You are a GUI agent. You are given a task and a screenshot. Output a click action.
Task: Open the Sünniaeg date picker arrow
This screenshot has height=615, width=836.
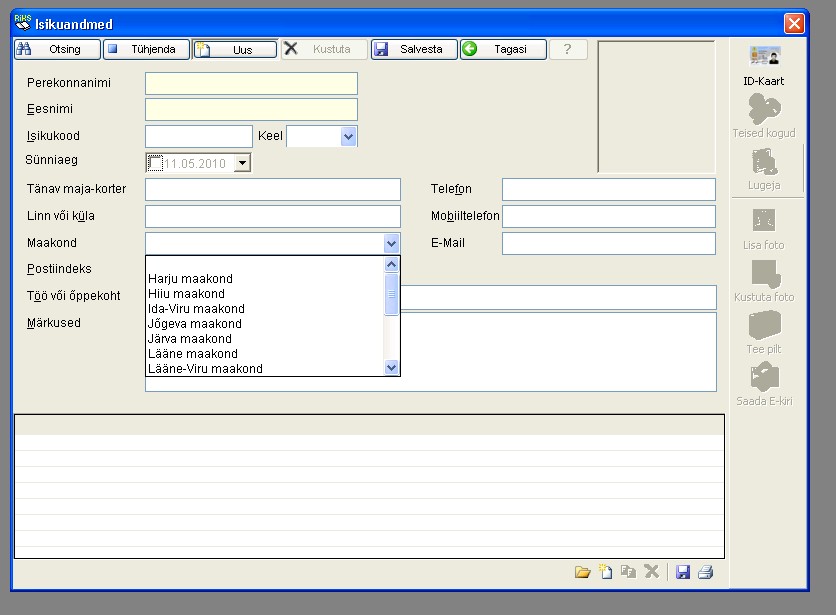[x=242, y=163]
